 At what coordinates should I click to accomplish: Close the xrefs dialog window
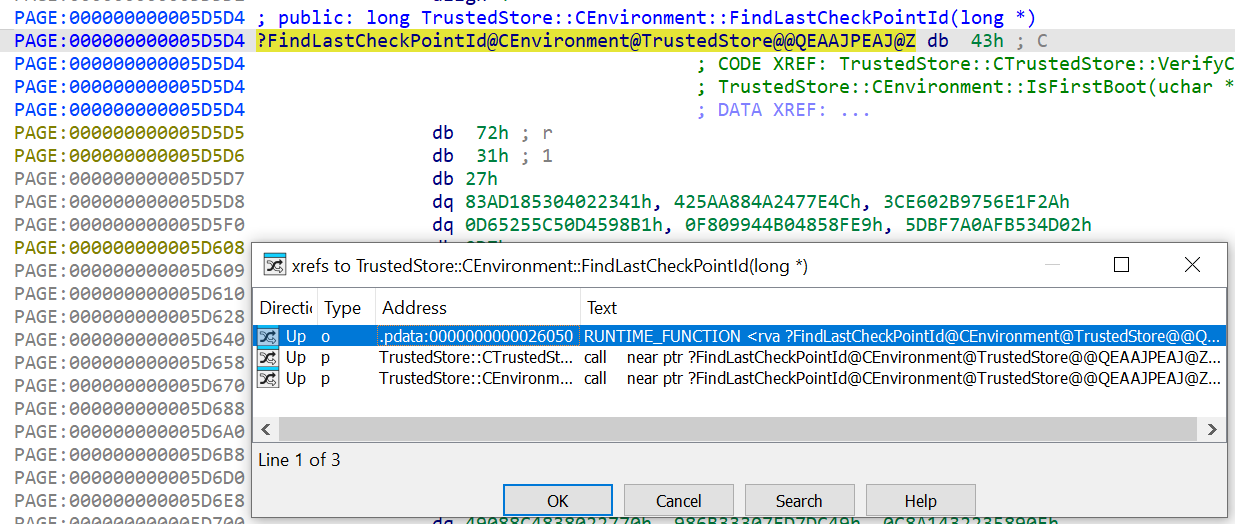click(1191, 265)
